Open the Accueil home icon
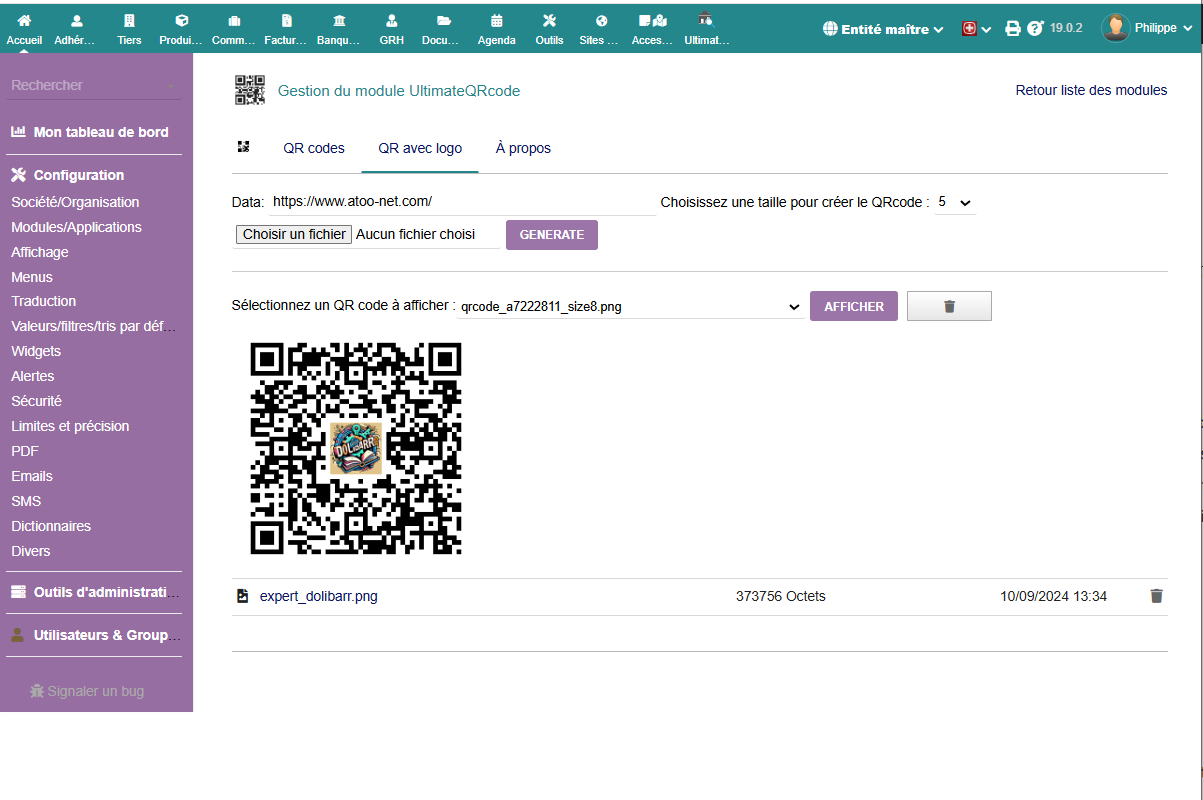 24,20
